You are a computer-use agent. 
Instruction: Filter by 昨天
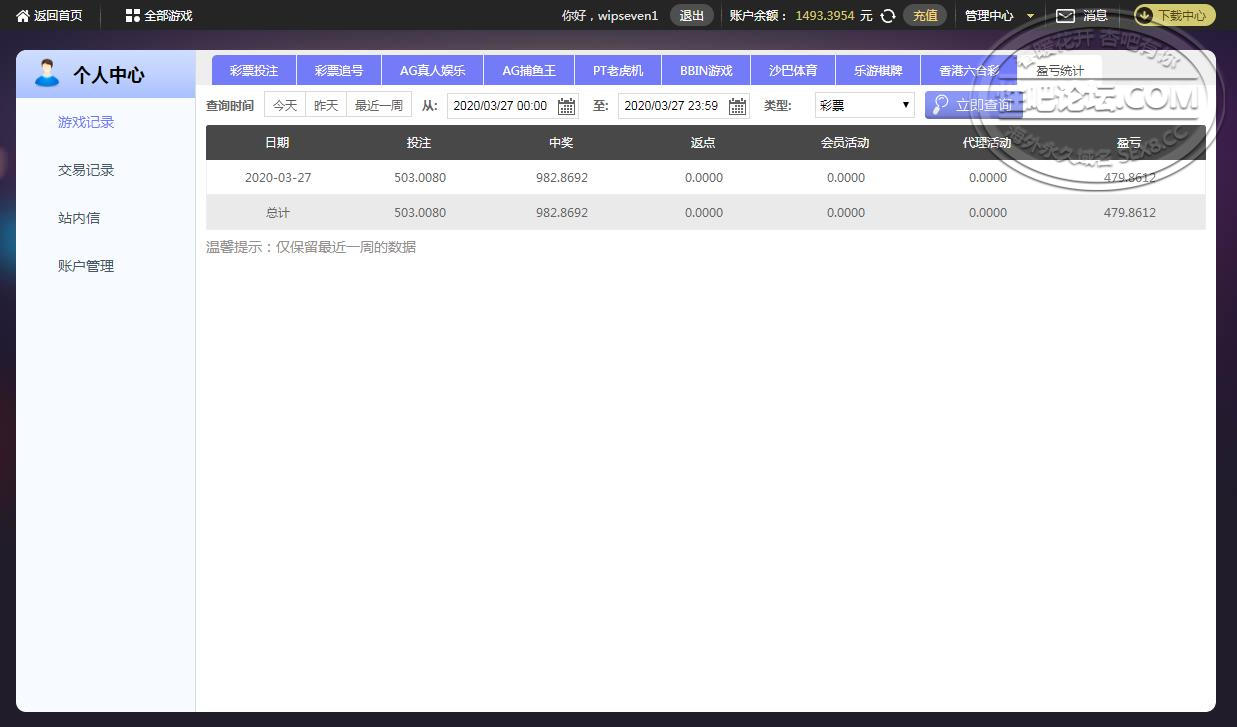(x=326, y=105)
